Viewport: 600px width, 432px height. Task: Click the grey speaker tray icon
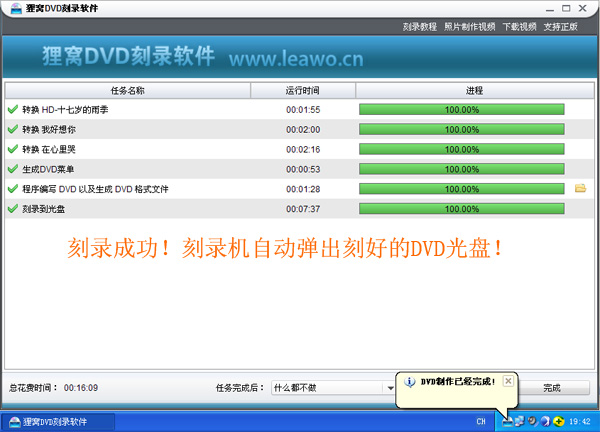(533, 422)
